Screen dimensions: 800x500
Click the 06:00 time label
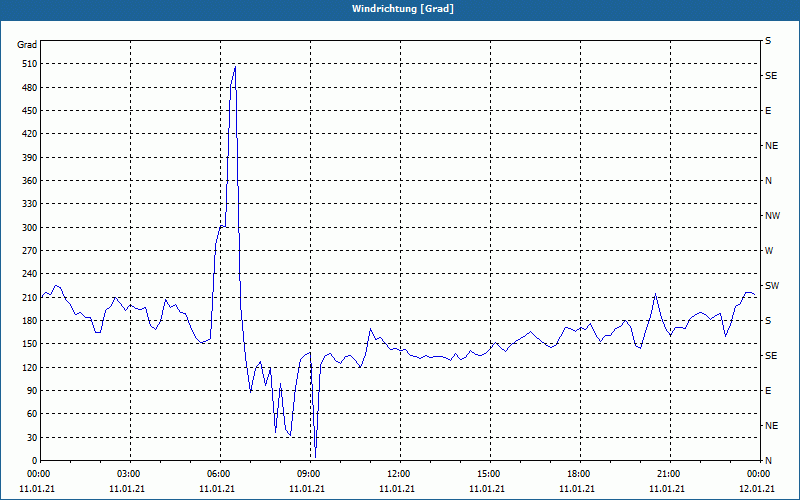217,474
